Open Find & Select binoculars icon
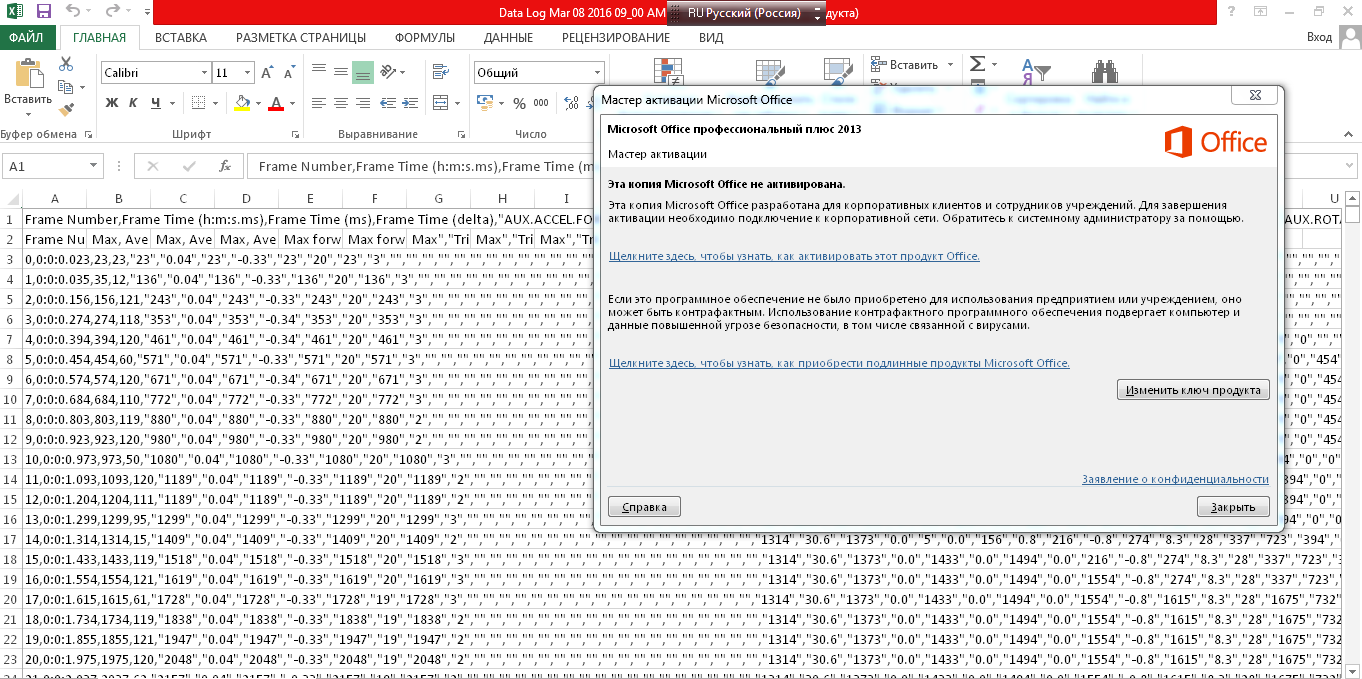Image resolution: width=1362 pixels, height=679 pixels. (1103, 72)
